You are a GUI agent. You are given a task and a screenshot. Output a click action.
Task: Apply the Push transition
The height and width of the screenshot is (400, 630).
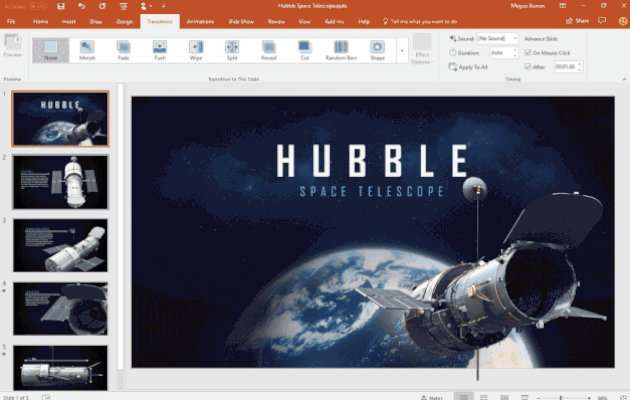[x=160, y=50]
